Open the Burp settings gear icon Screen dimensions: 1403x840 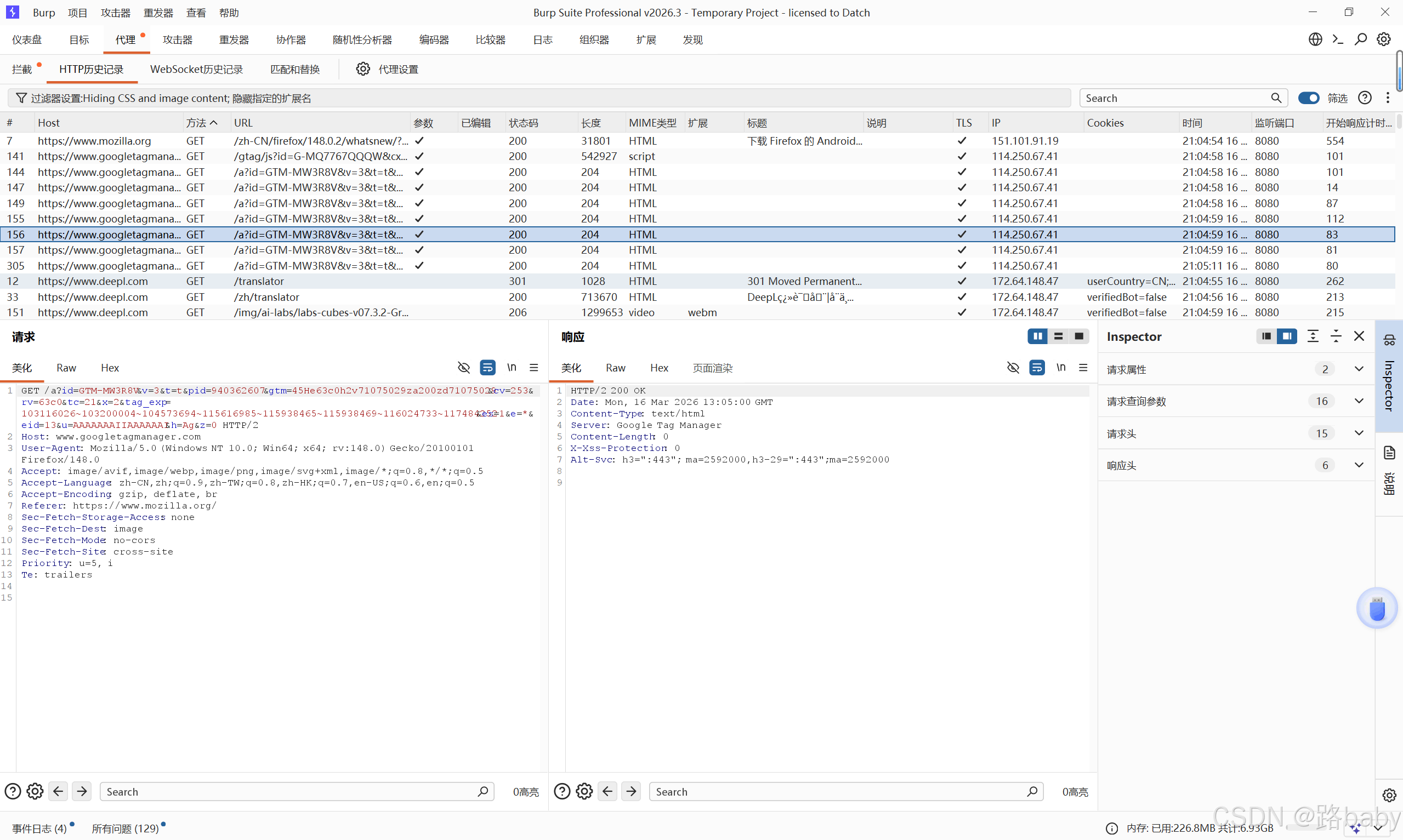[x=1383, y=39]
